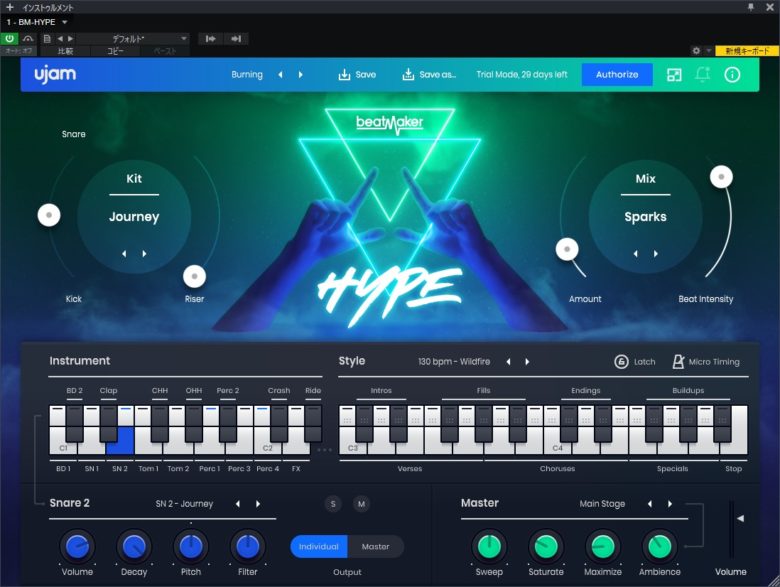Click the Snare slider handle
The image size is (780, 587).
49,215
